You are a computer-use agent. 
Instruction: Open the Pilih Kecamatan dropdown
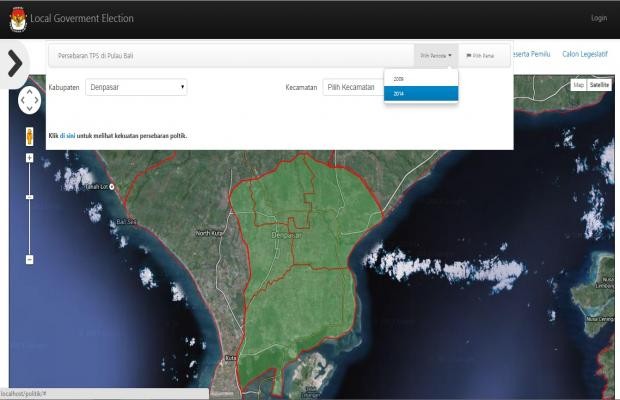click(x=351, y=87)
